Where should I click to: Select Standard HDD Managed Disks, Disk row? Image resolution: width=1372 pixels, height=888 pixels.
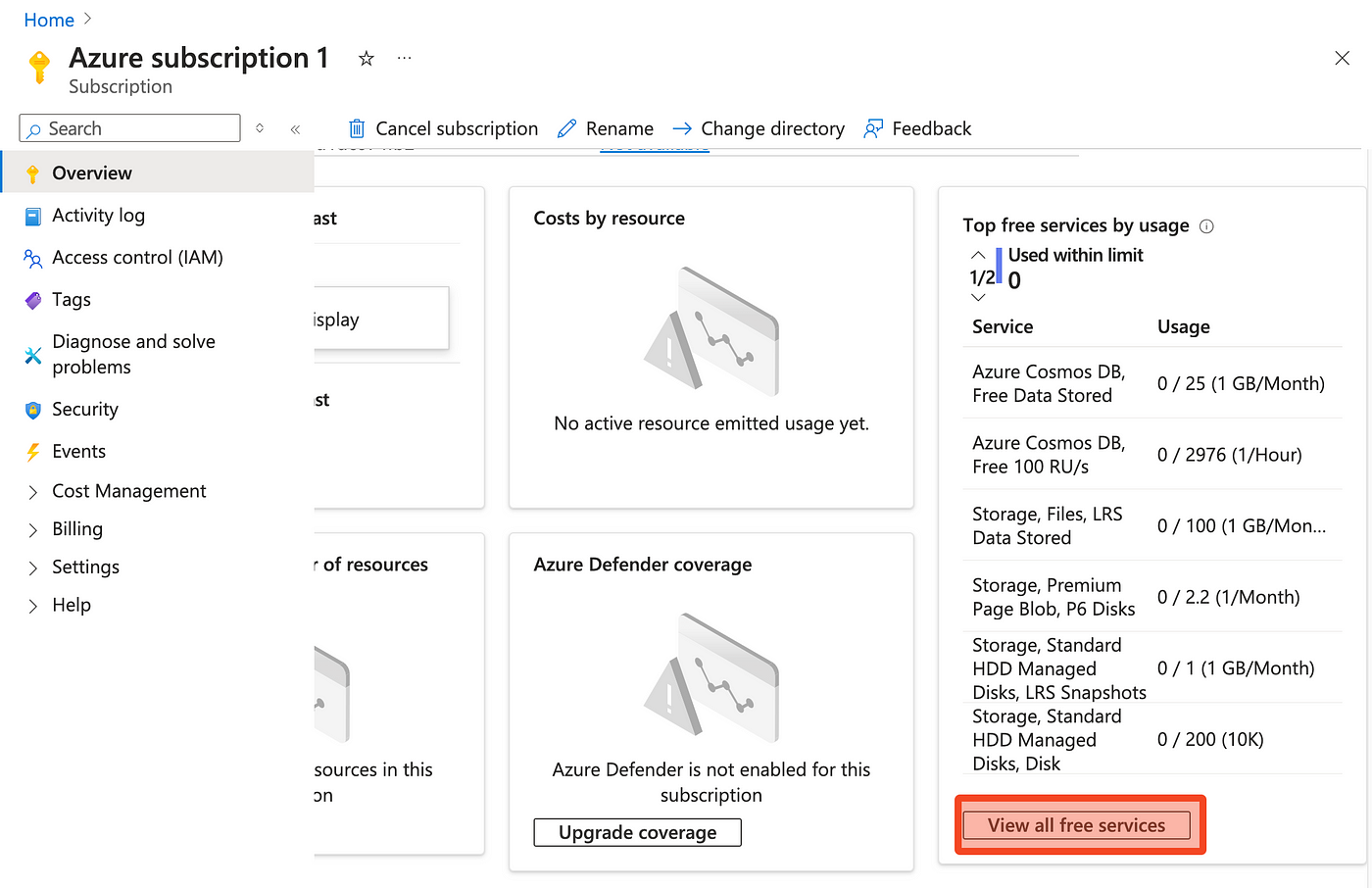tap(1152, 739)
